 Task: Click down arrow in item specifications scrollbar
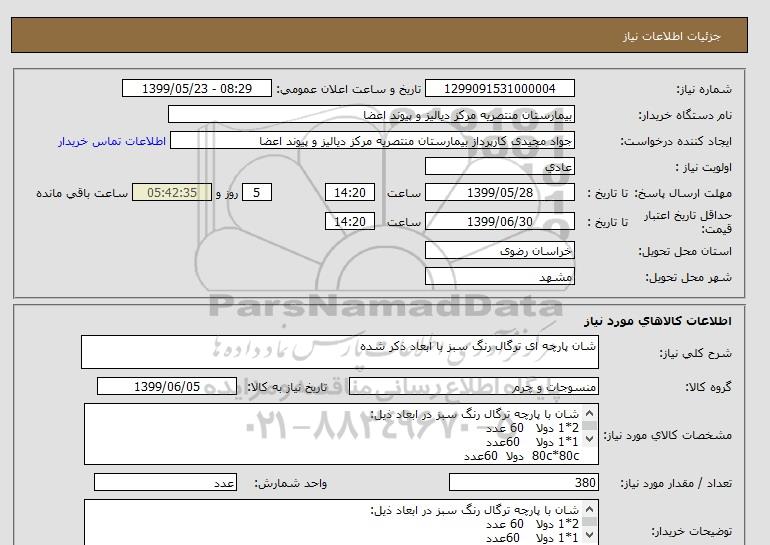click(x=590, y=438)
